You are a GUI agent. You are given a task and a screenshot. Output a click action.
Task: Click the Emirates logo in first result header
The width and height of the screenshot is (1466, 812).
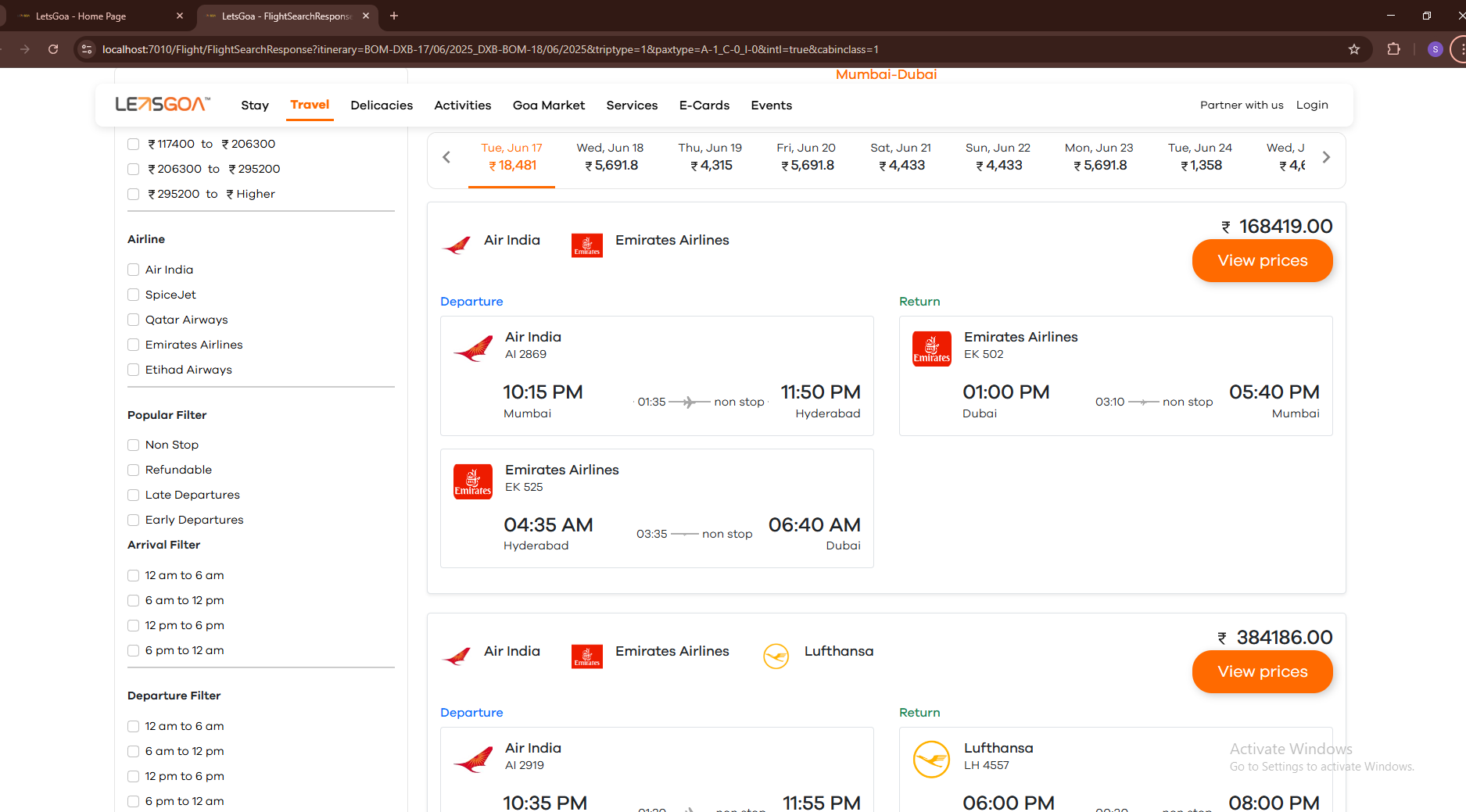587,245
